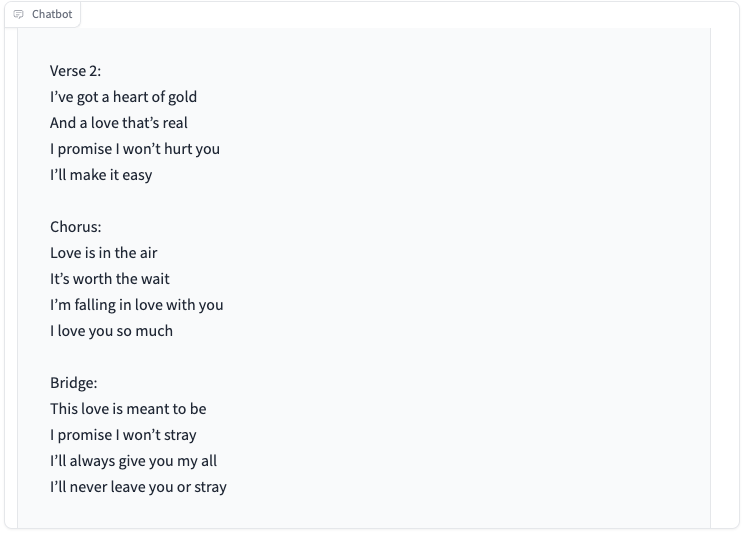Click 'I'll always give you my all' line
This screenshot has width=748, height=541.
(x=134, y=461)
